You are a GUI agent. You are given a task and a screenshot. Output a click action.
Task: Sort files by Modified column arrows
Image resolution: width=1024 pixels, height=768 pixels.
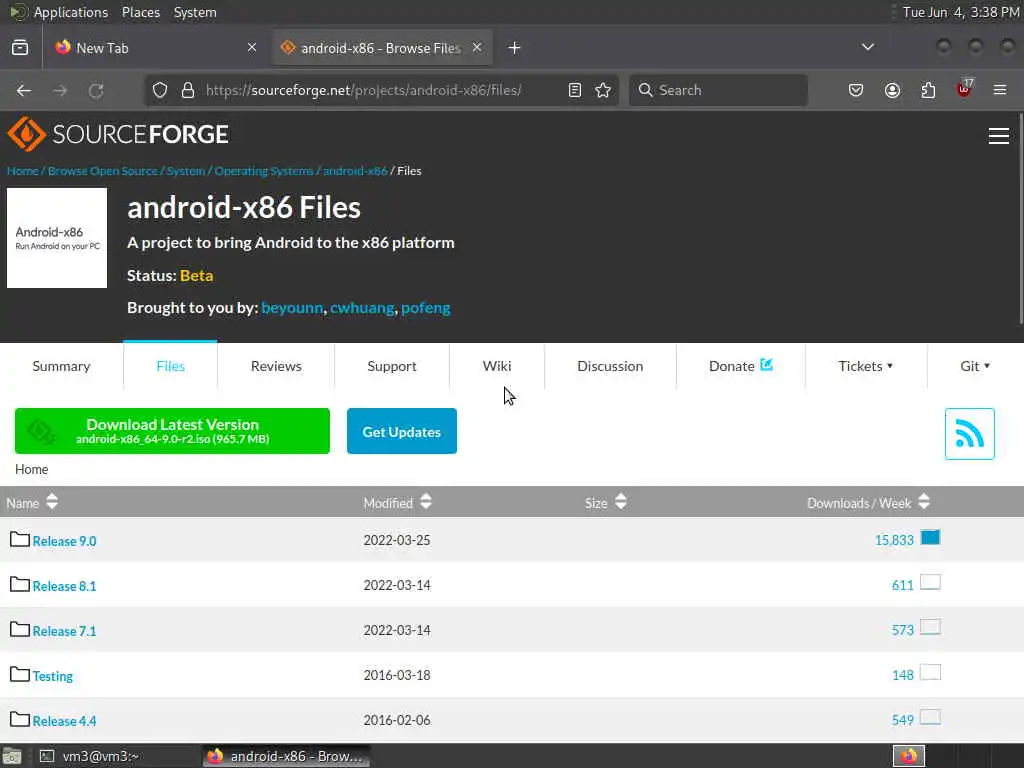(426, 502)
